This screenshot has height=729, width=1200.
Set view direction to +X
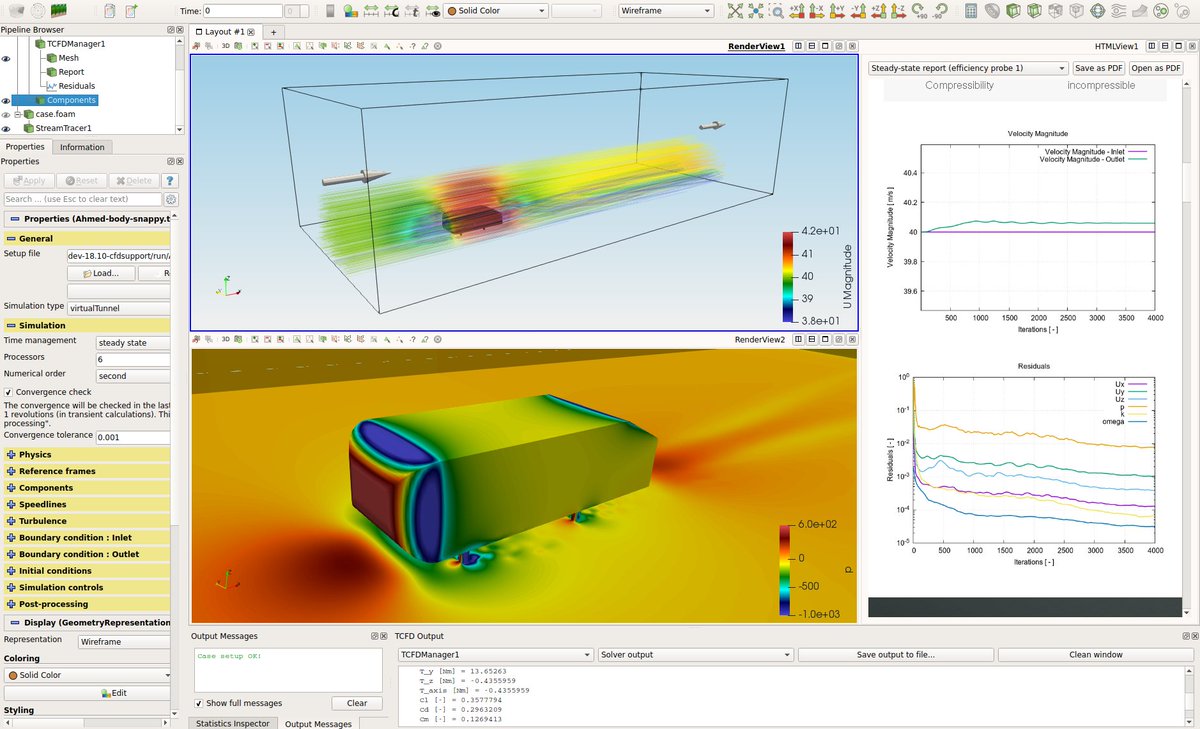(797, 11)
